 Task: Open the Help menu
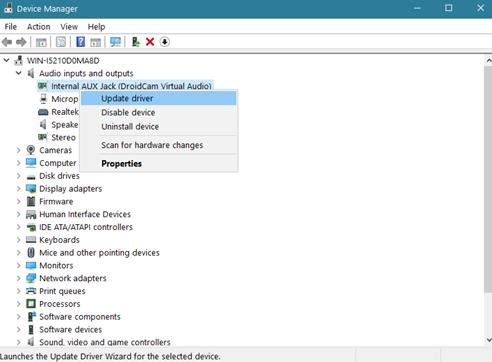96,27
